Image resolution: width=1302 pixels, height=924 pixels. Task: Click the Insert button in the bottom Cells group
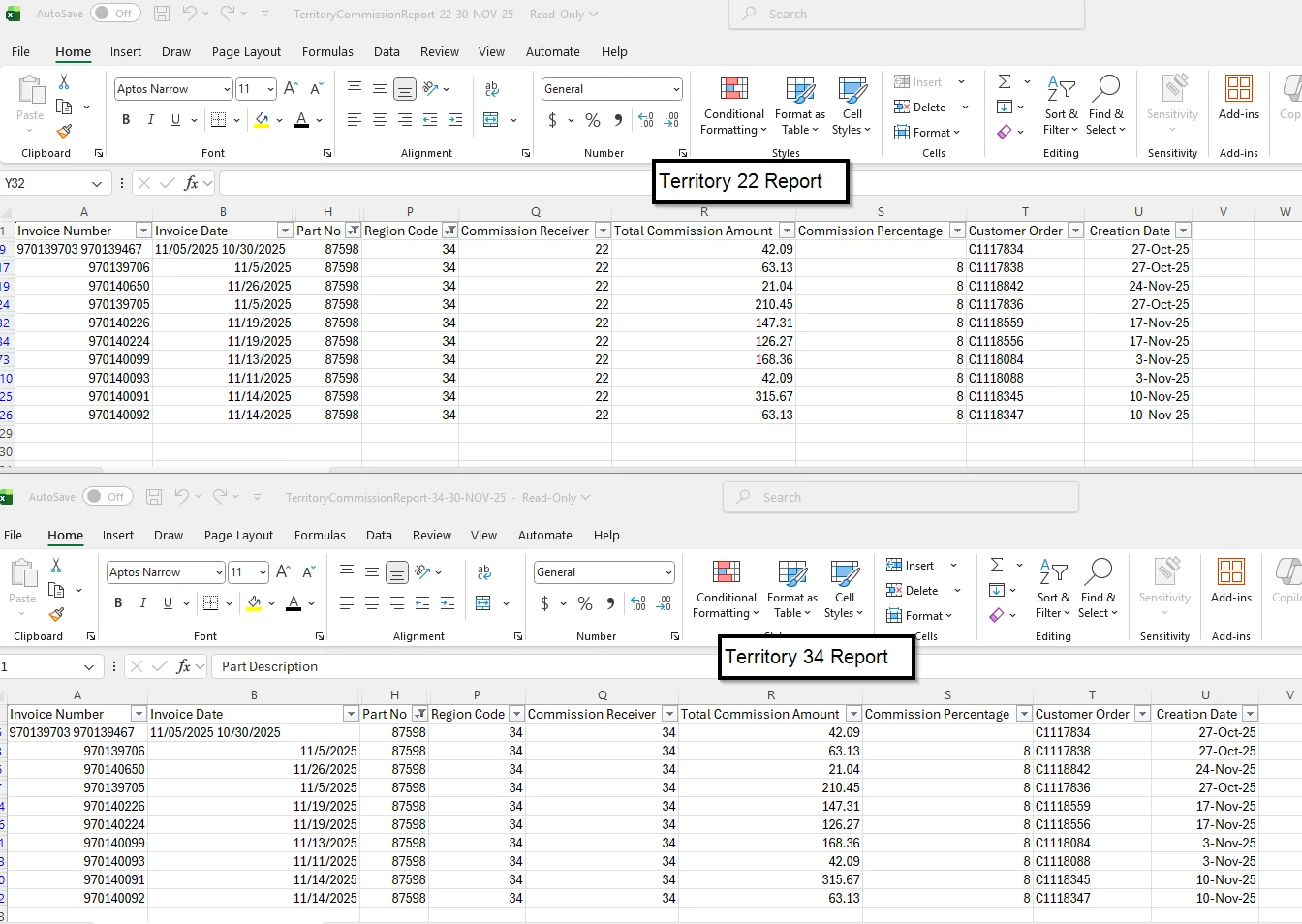(x=918, y=566)
